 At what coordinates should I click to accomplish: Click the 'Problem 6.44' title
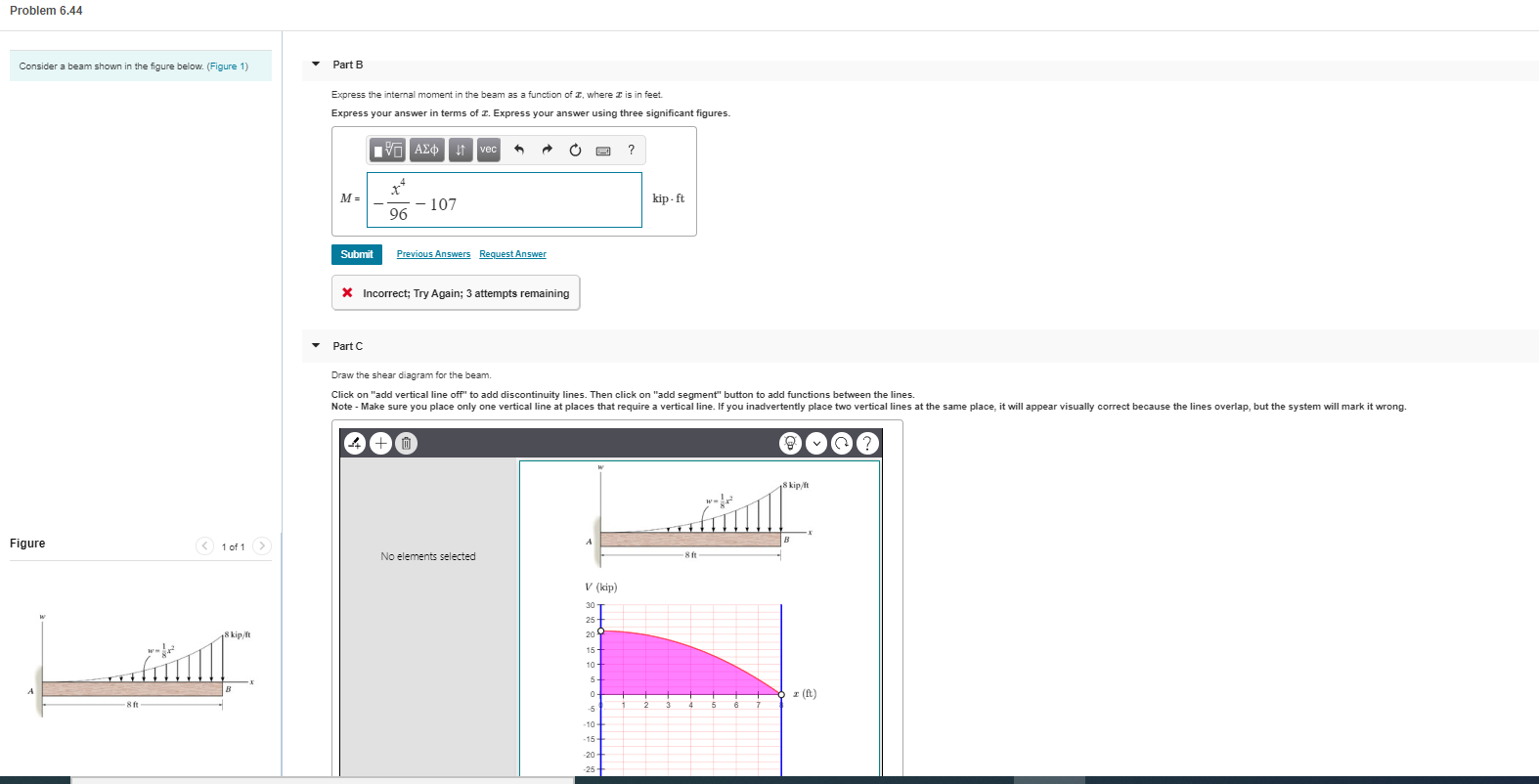(x=46, y=11)
